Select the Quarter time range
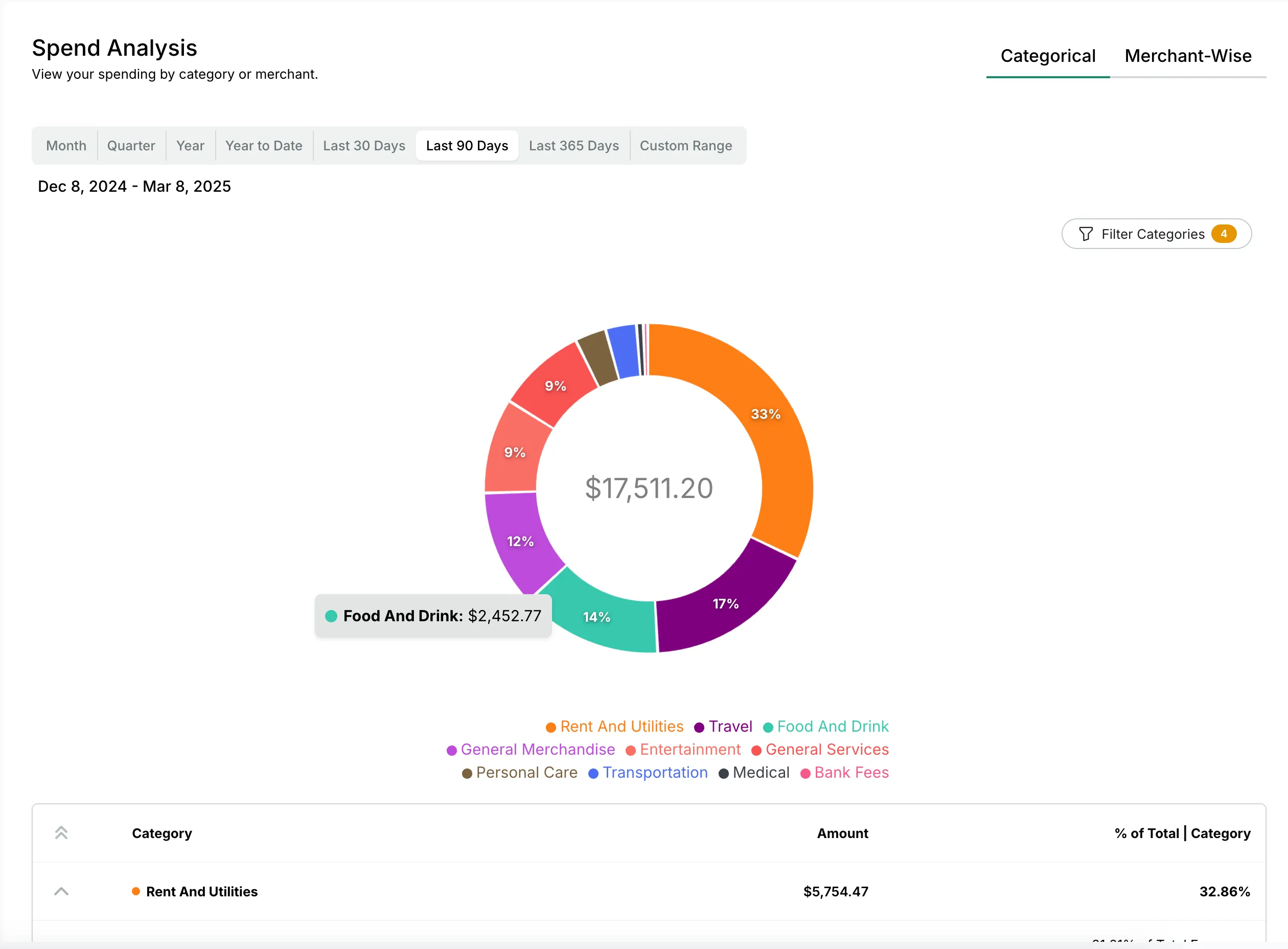1288x949 pixels. (x=131, y=146)
